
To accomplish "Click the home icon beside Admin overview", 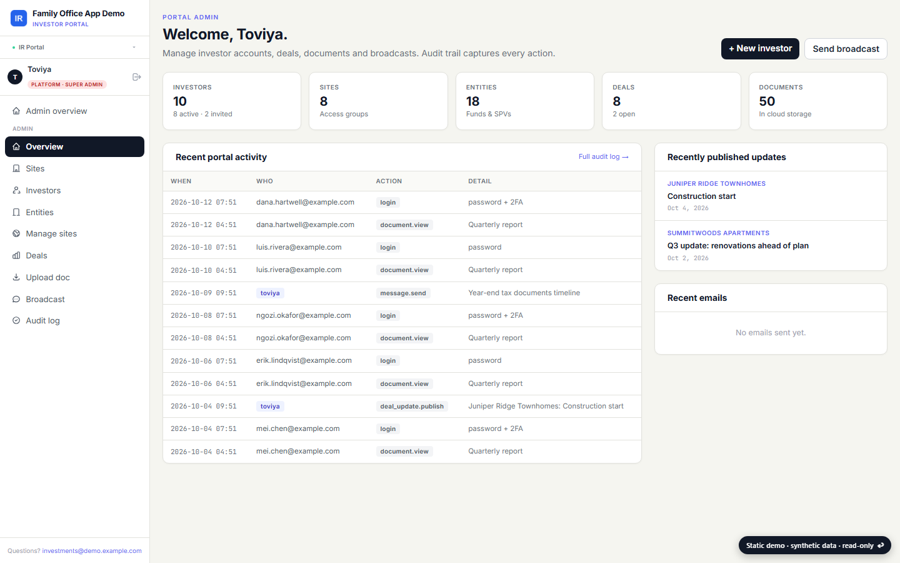I will pyautogui.click(x=16, y=111).
